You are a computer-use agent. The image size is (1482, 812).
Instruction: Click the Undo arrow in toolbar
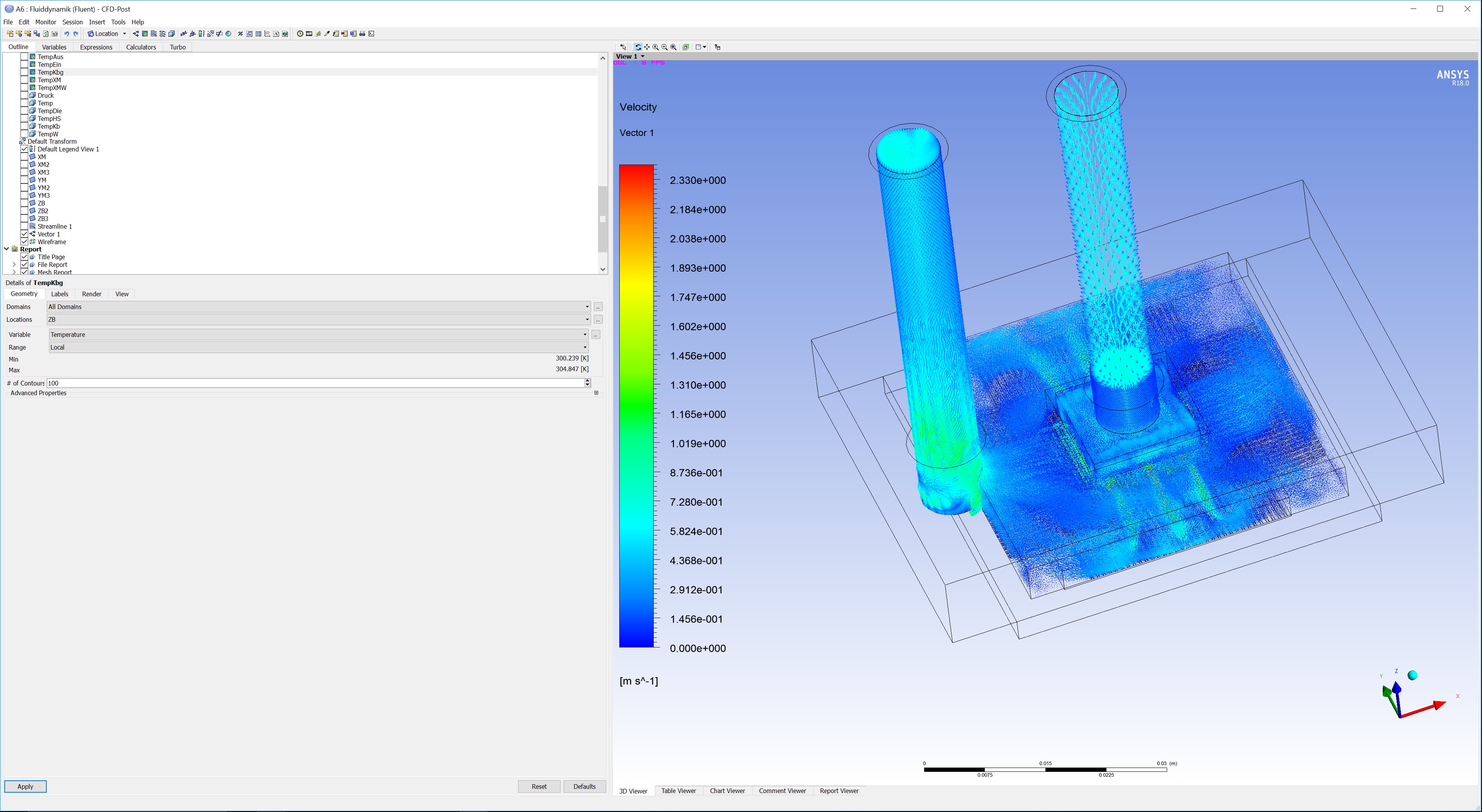[x=67, y=34]
